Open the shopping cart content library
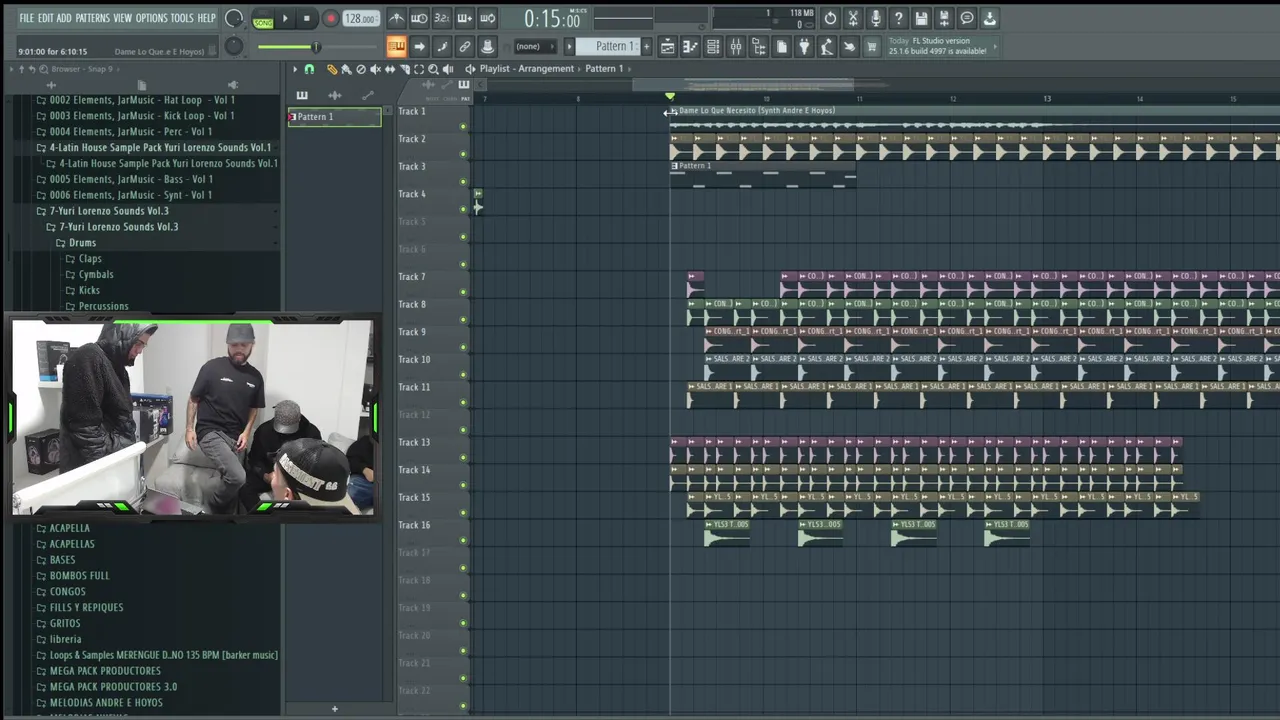Image resolution: width=1280 pixels, height=720 pixels. pyautogui.click(x=871, y=46)
